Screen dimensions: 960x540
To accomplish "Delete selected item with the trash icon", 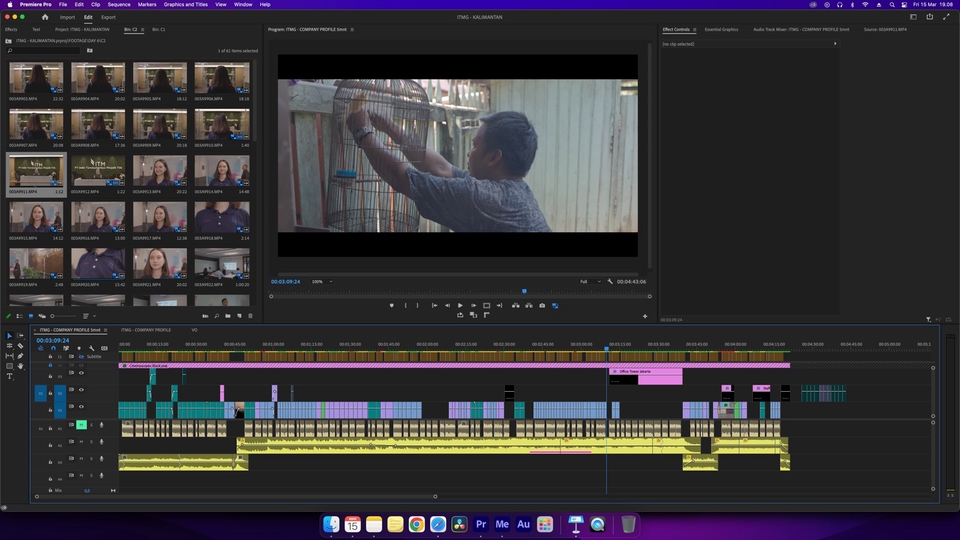I will pos(250,316).
